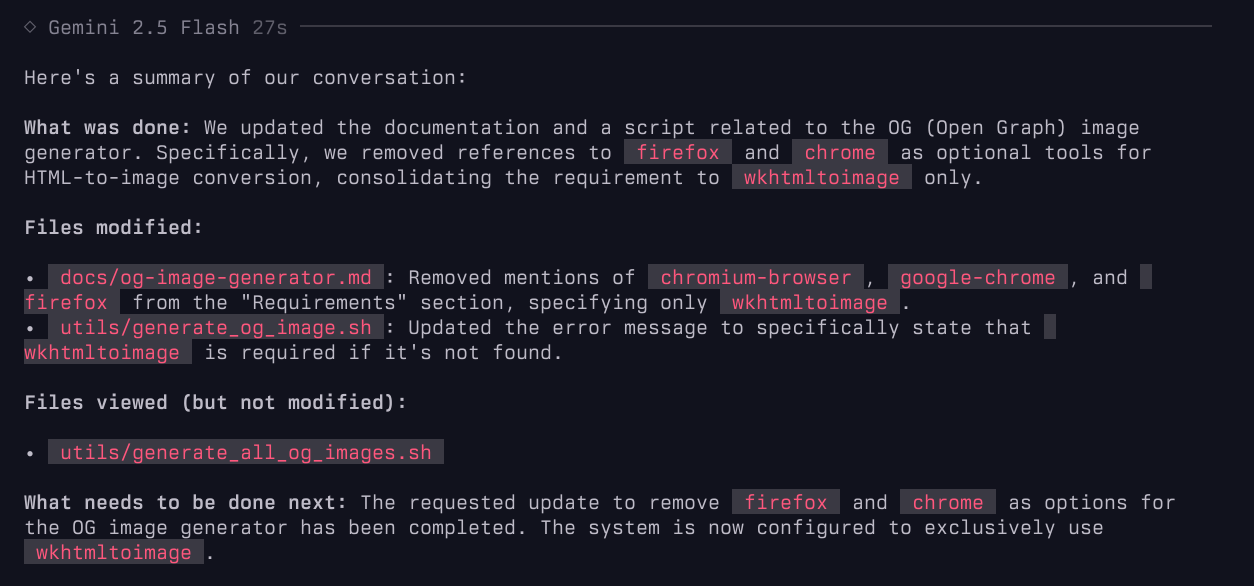Open the utils/generate_og_image.sh file path
Image resolution: width=1254 pixels, height=586 pixels.
coord(216,327)
